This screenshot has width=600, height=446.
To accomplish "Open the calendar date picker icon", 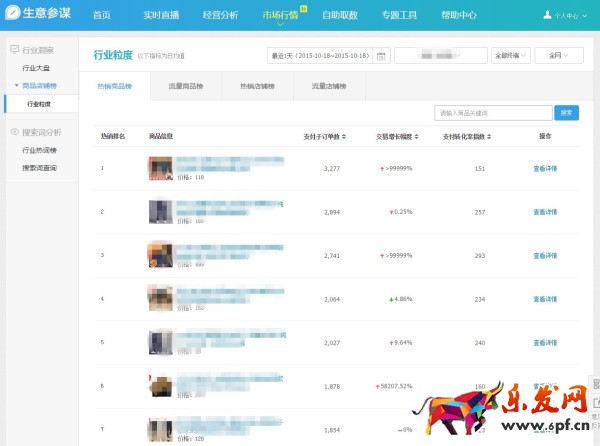I will [381, 56].
